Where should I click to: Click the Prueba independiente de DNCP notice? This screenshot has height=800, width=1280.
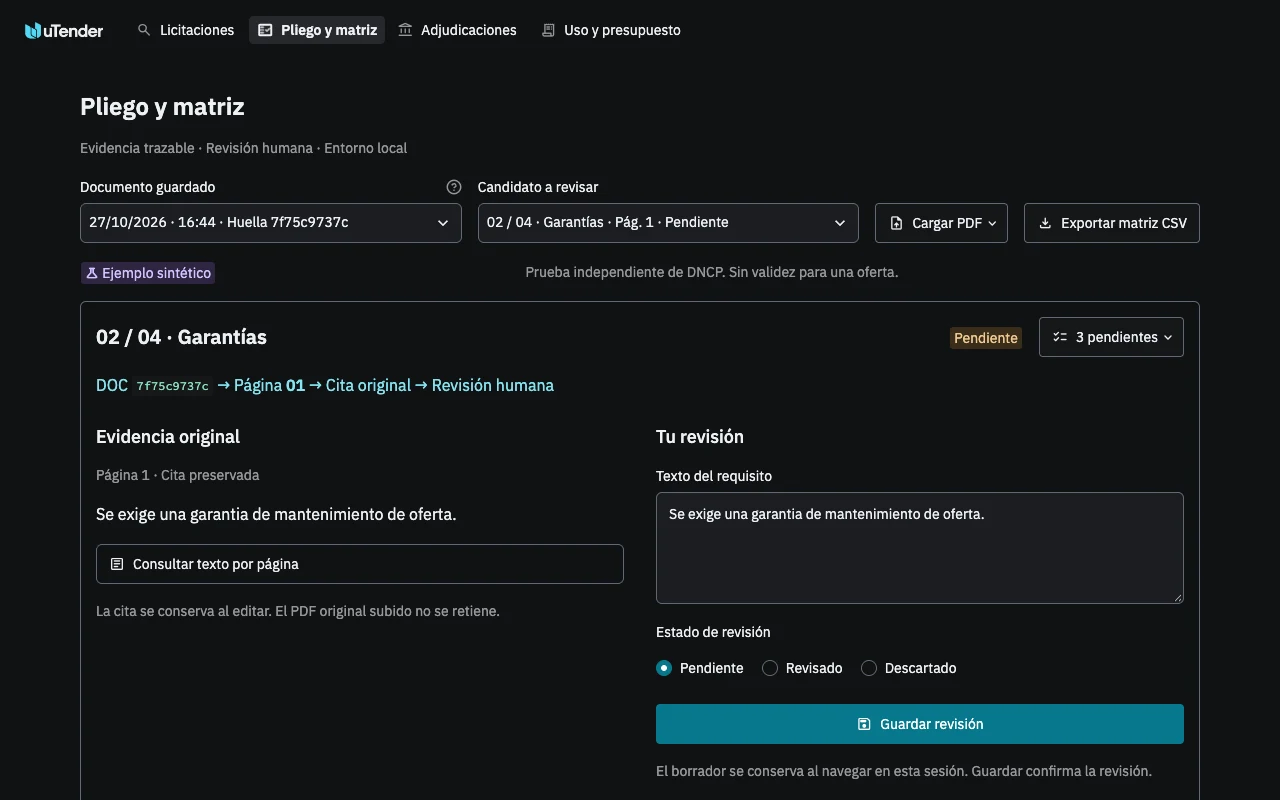712,272
